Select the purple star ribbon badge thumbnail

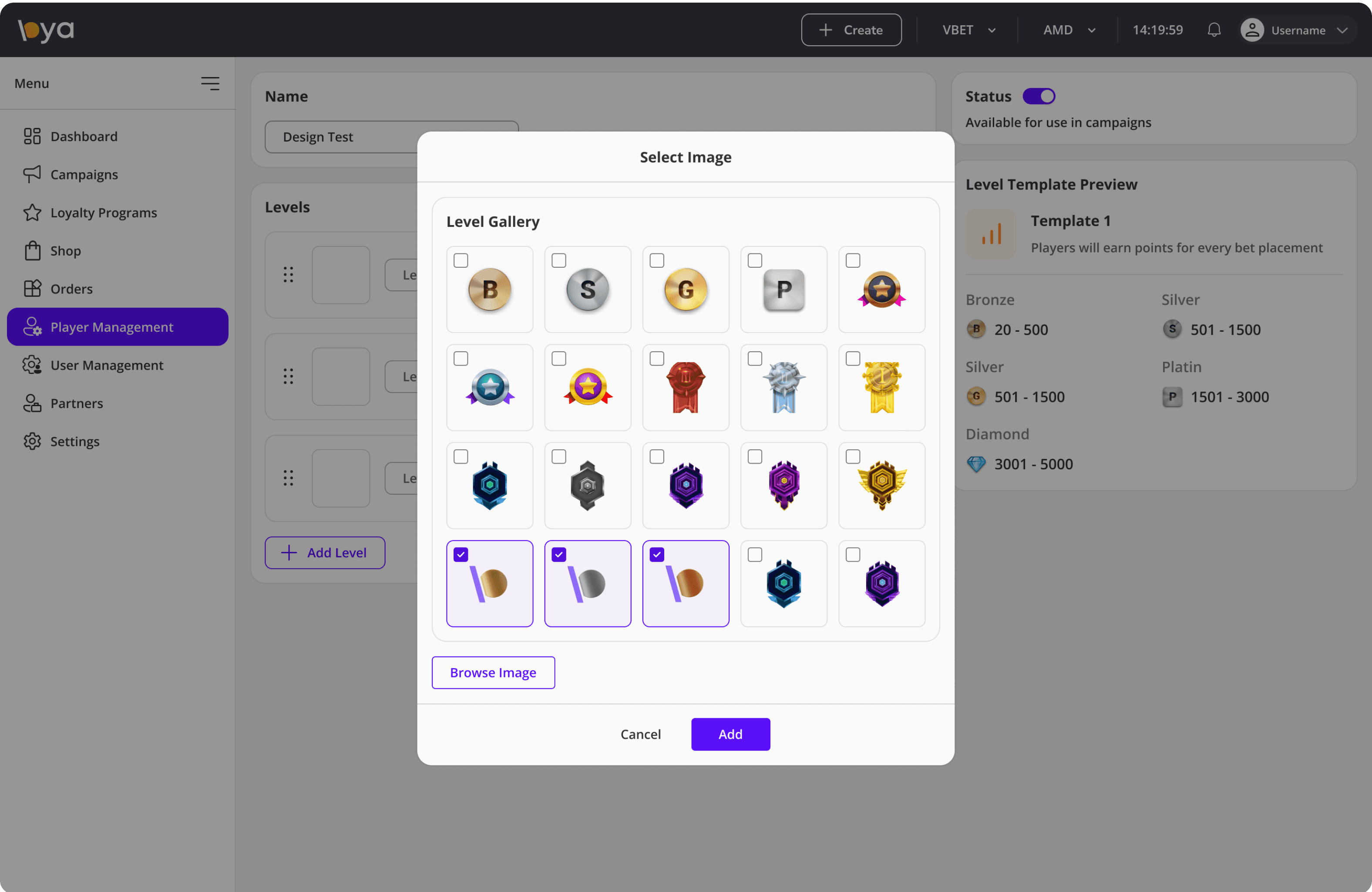[588, 387]
